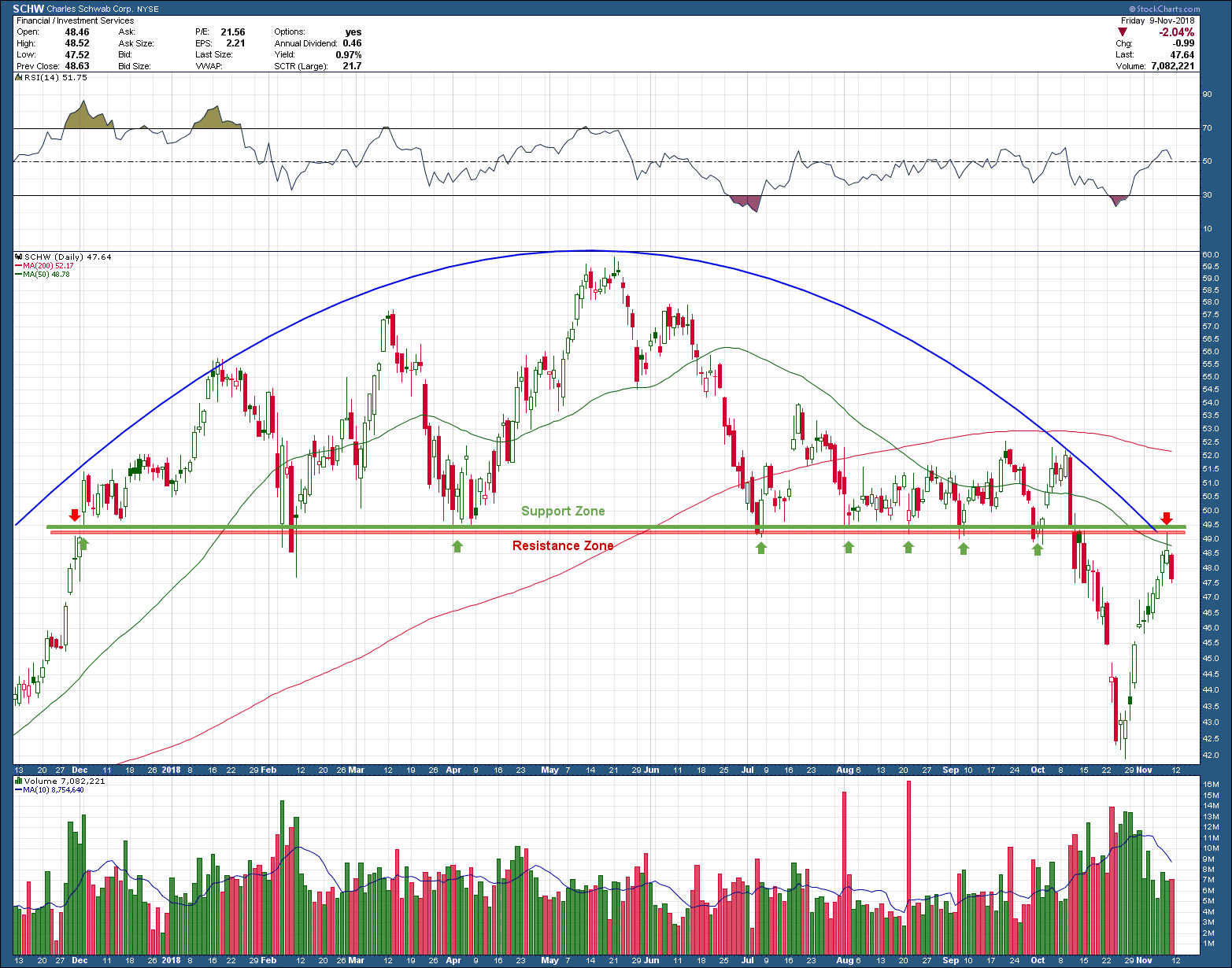The height and width of the screenshot is (968, 1232).
Task: Click the 10 level on RSI axis
Action: click(x=1207, y=229)
